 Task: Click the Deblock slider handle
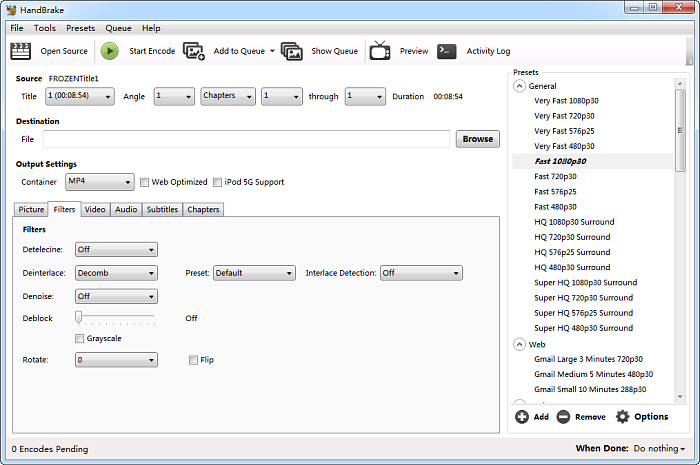coord(79,317)
